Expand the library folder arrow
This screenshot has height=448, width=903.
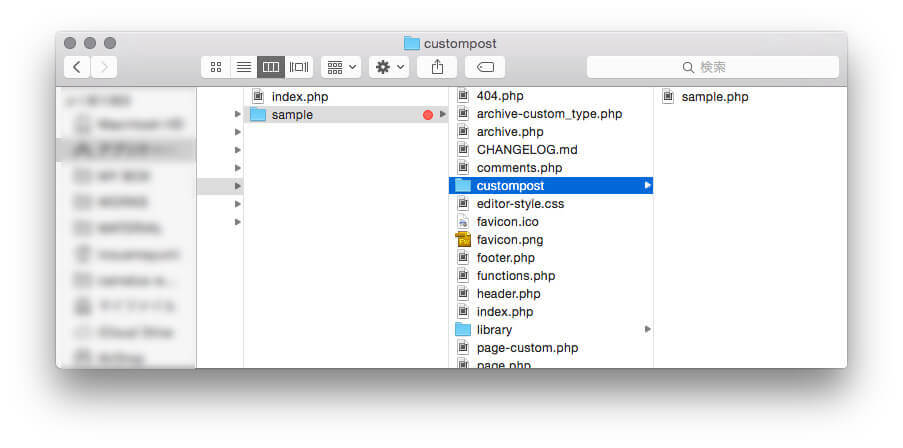pos(647,329)
